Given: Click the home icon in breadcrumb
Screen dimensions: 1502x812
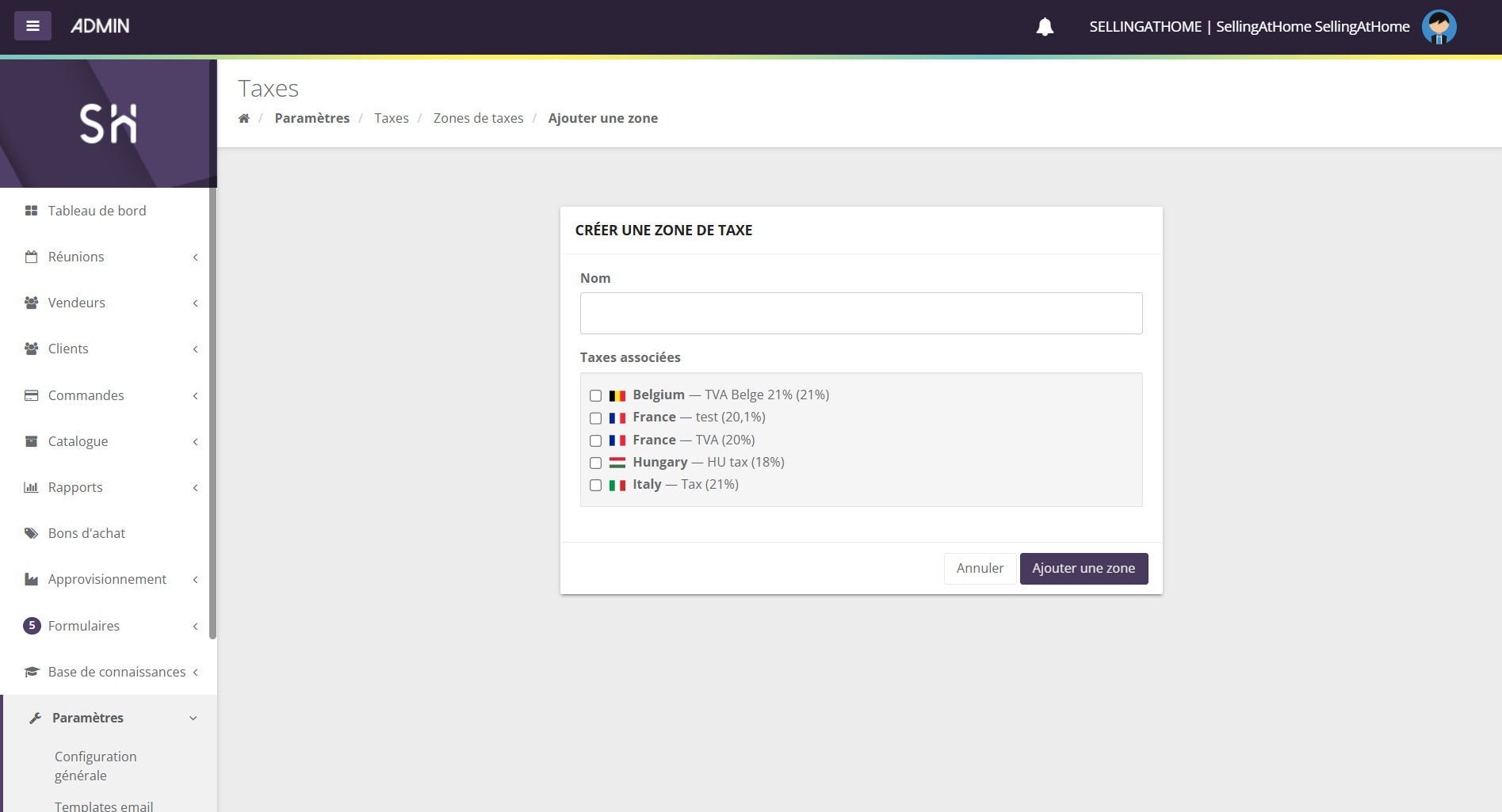Looking at the screenshot, I should (x=244, y=118).
